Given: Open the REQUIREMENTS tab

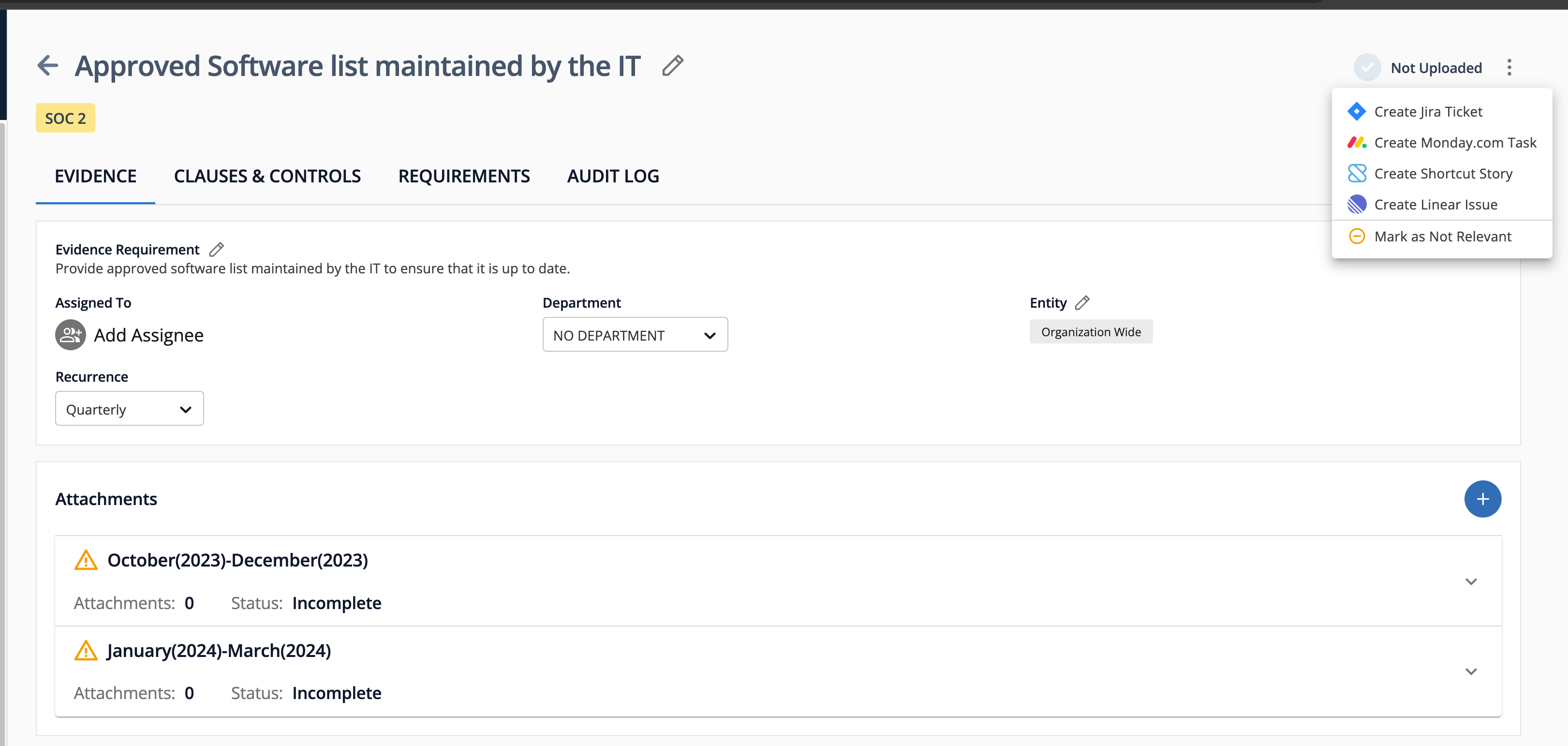Looking at the screenshot, I should click(464, 177).
